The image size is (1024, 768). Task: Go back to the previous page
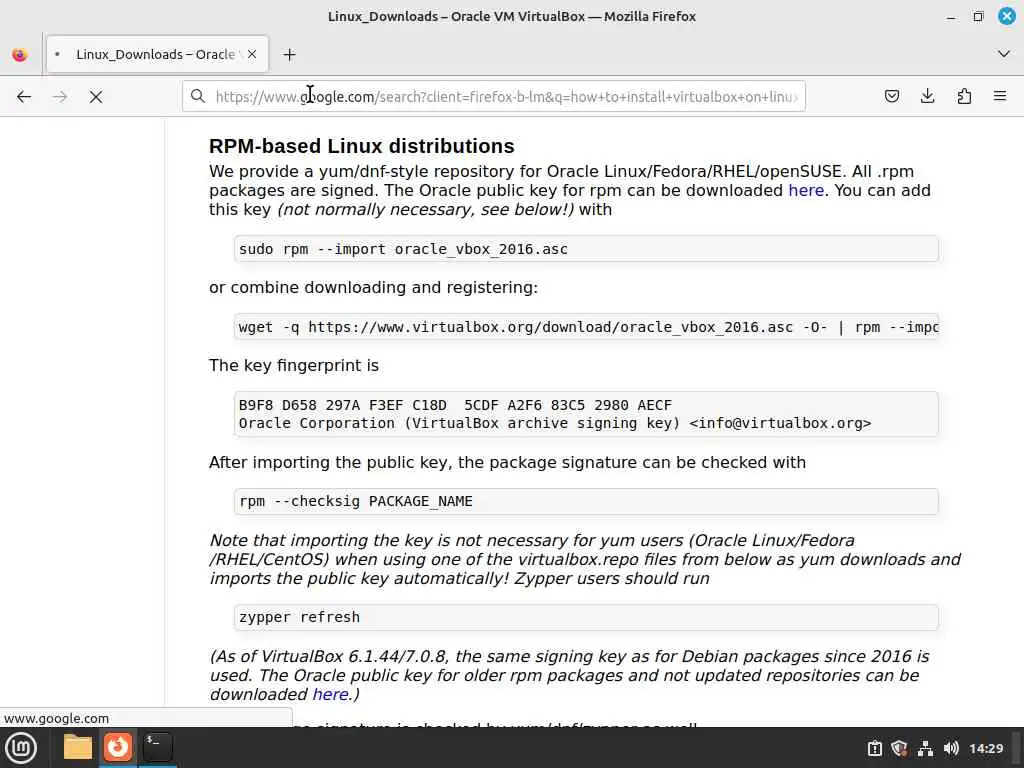[24, 97]
